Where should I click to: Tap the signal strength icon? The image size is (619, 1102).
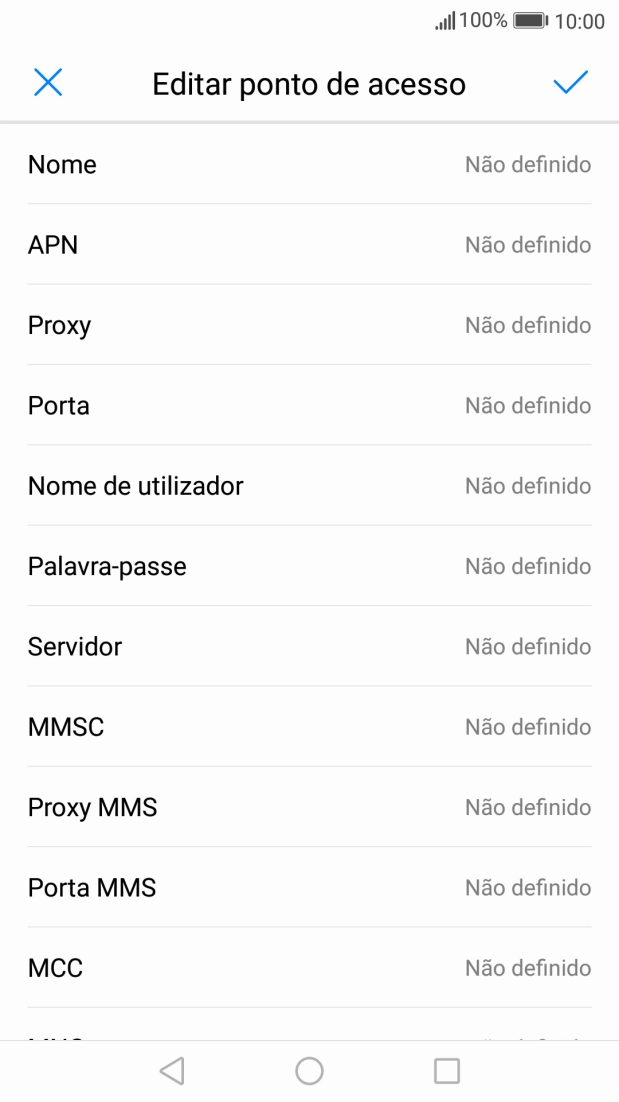[445, 21]
